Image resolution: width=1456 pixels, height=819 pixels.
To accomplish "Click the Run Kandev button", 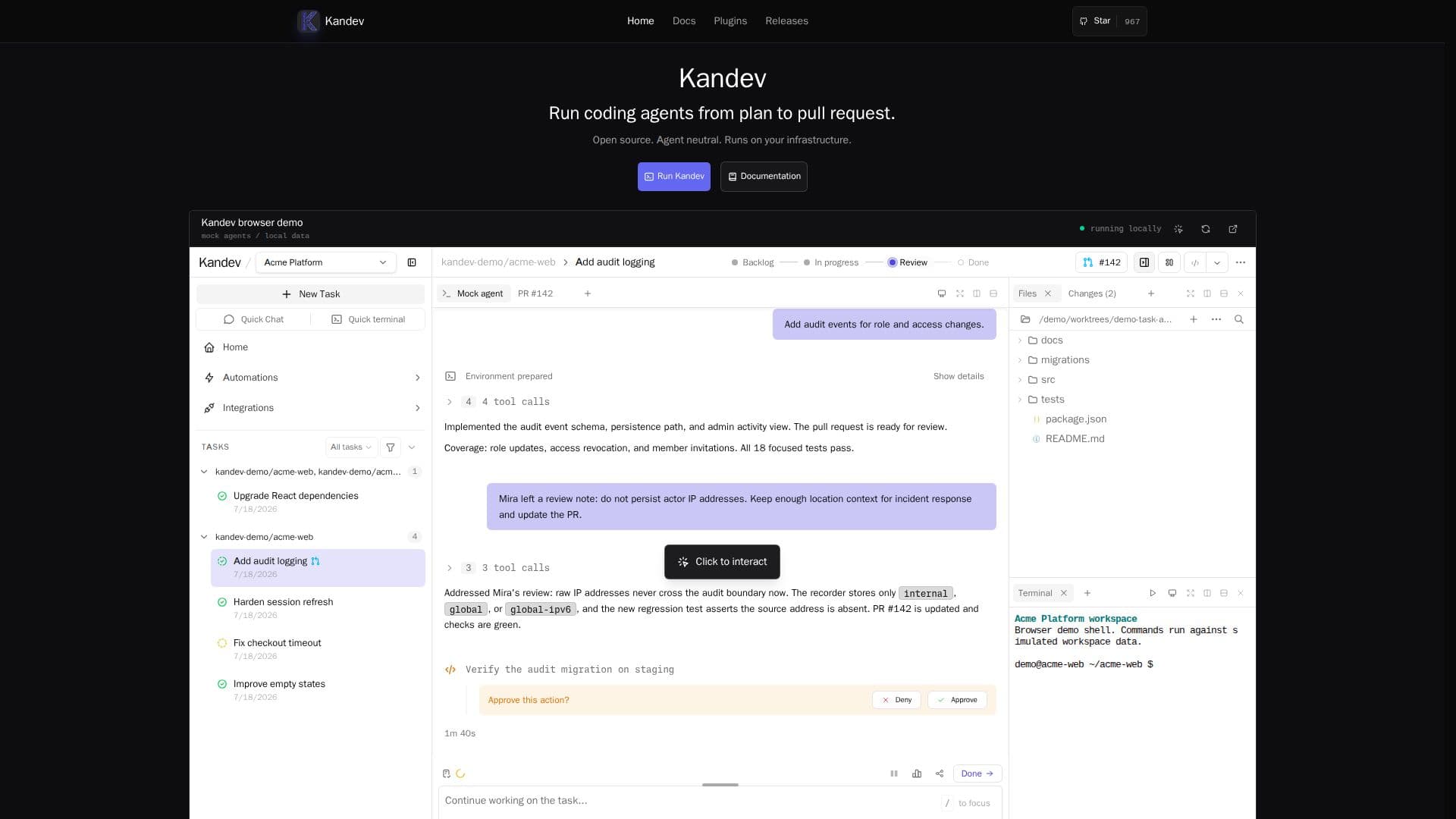I will 674,177.
